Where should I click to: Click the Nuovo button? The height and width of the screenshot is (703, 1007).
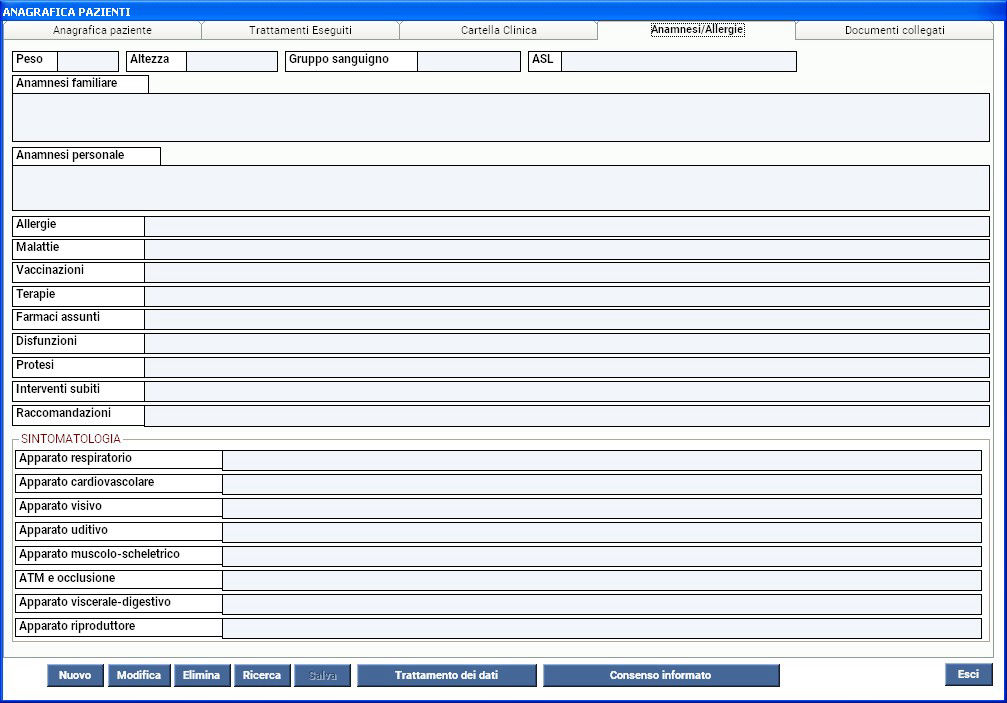coord(75,675)
